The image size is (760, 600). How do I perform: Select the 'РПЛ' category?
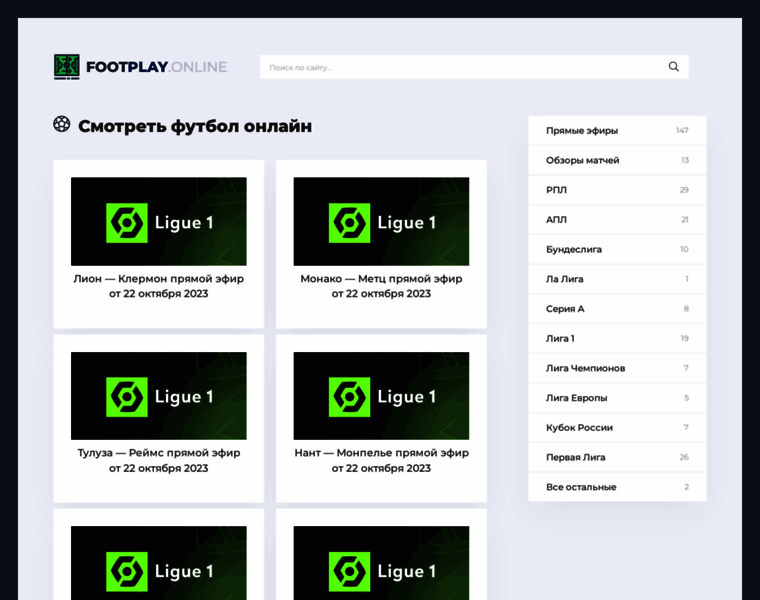coord(617,189)
